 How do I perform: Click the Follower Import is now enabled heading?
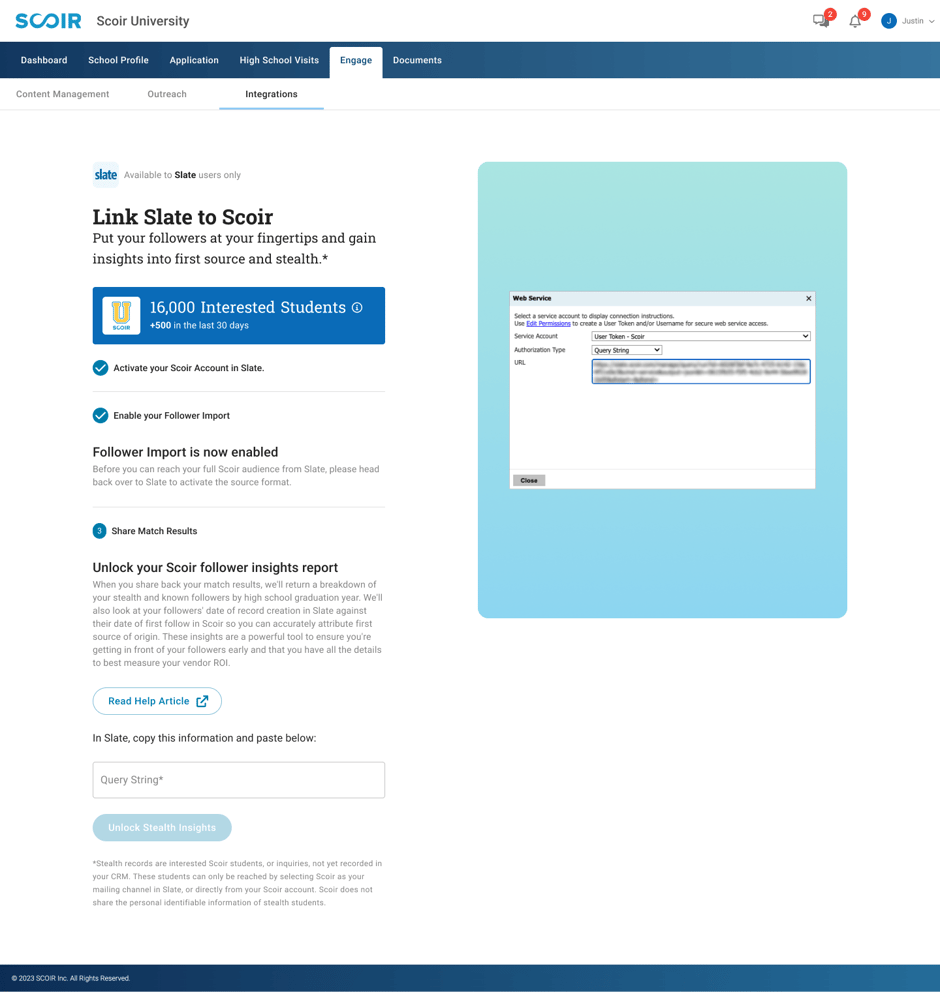pyautogui.click(x=185, y=452)
